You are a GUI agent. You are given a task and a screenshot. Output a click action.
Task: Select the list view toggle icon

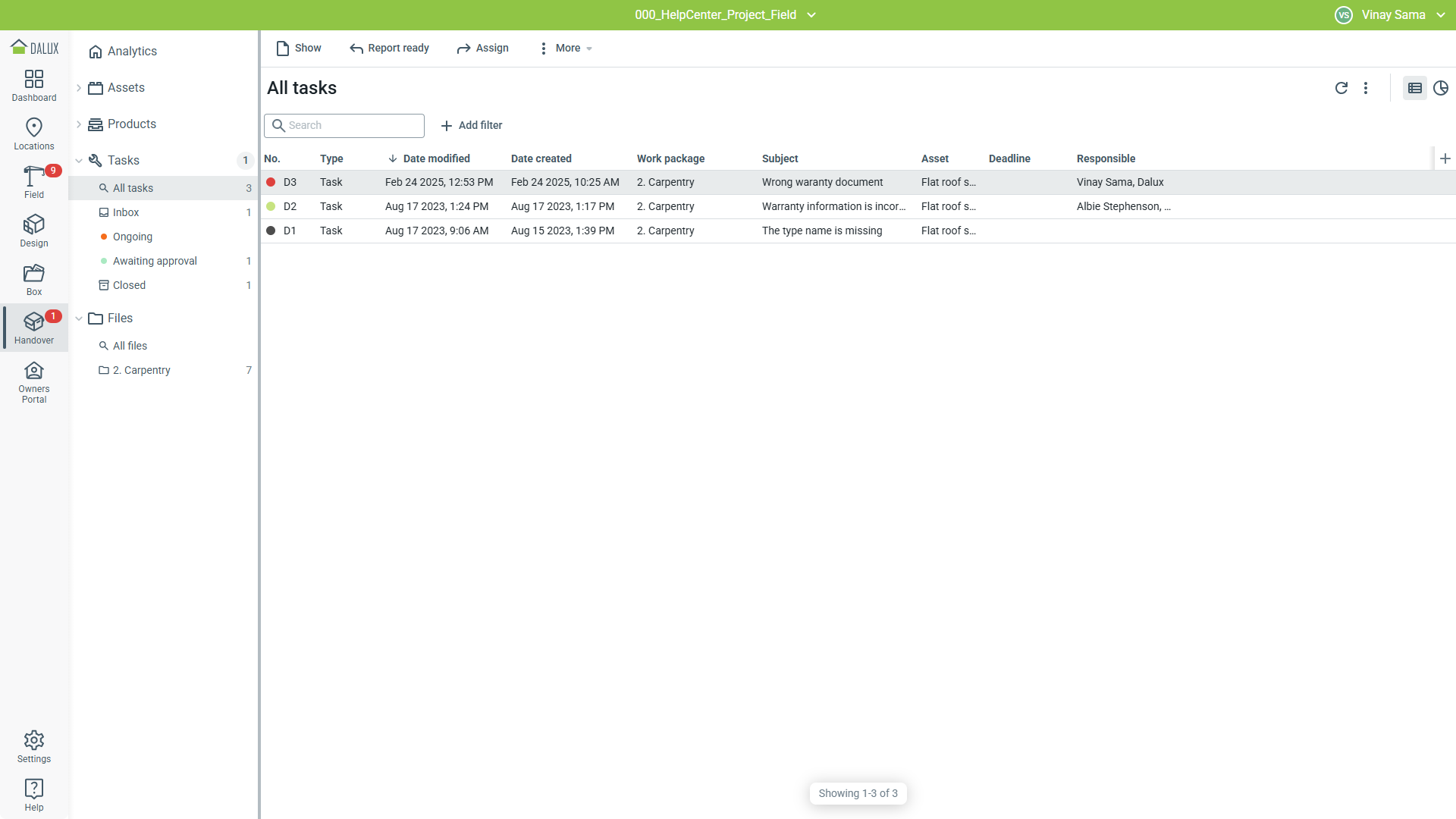pos(1414,88)
